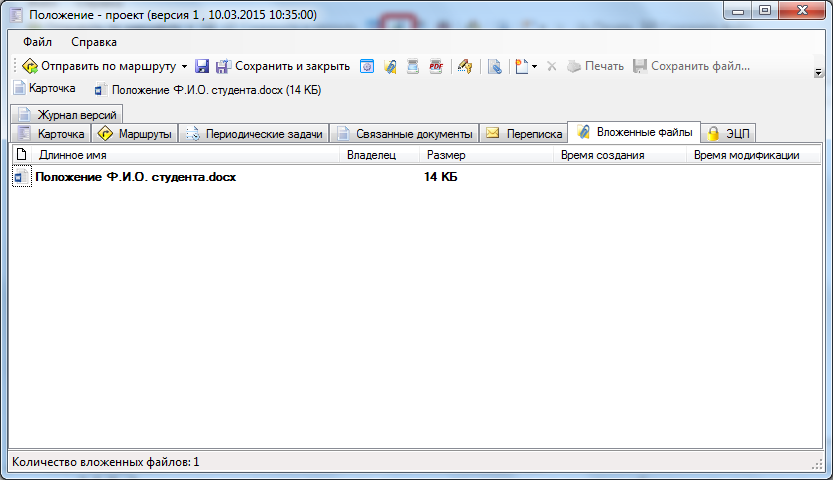Click the grey X delete icon

click(551, 66)
